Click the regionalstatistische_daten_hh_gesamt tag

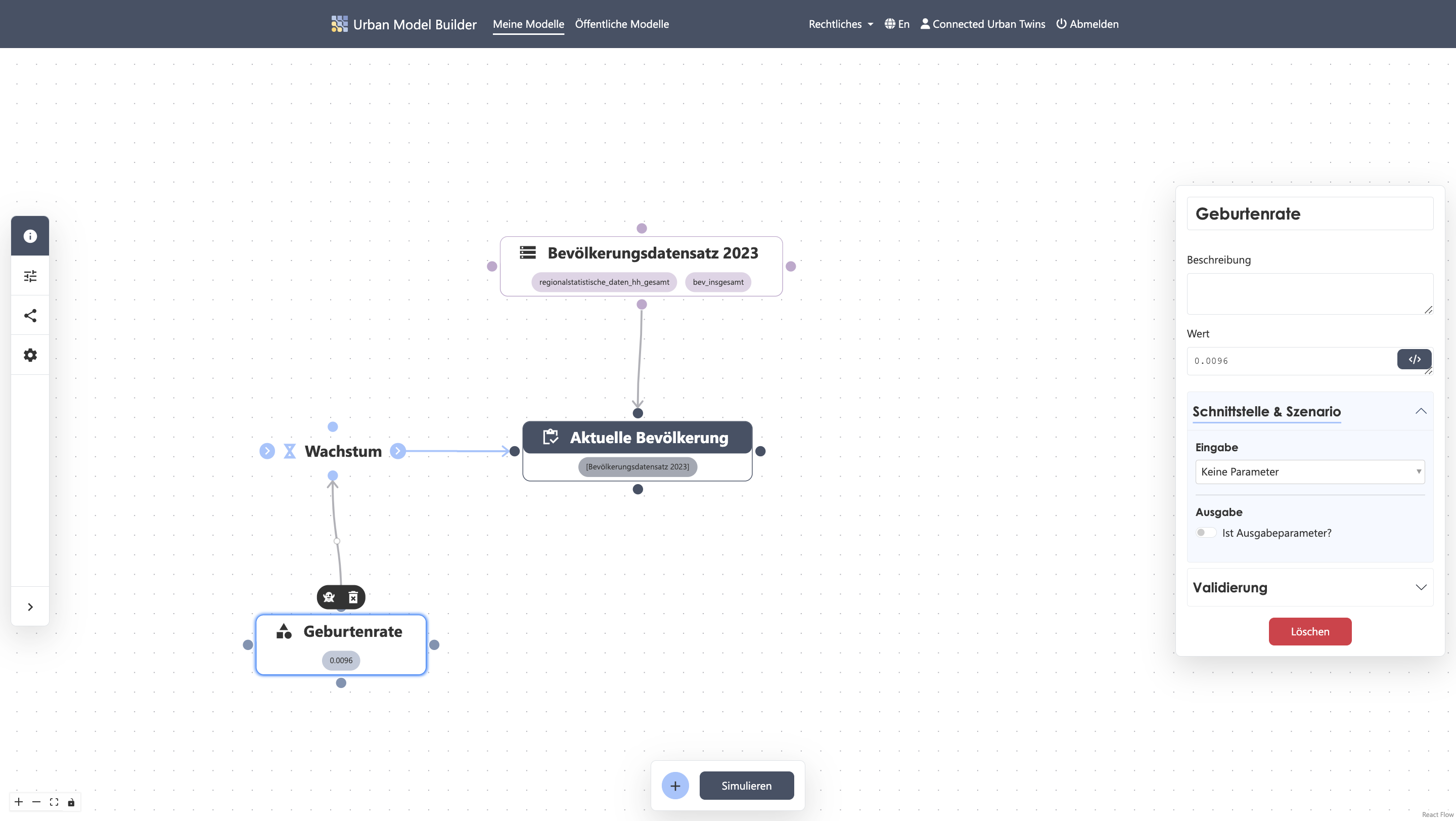(x=604, y=282)
